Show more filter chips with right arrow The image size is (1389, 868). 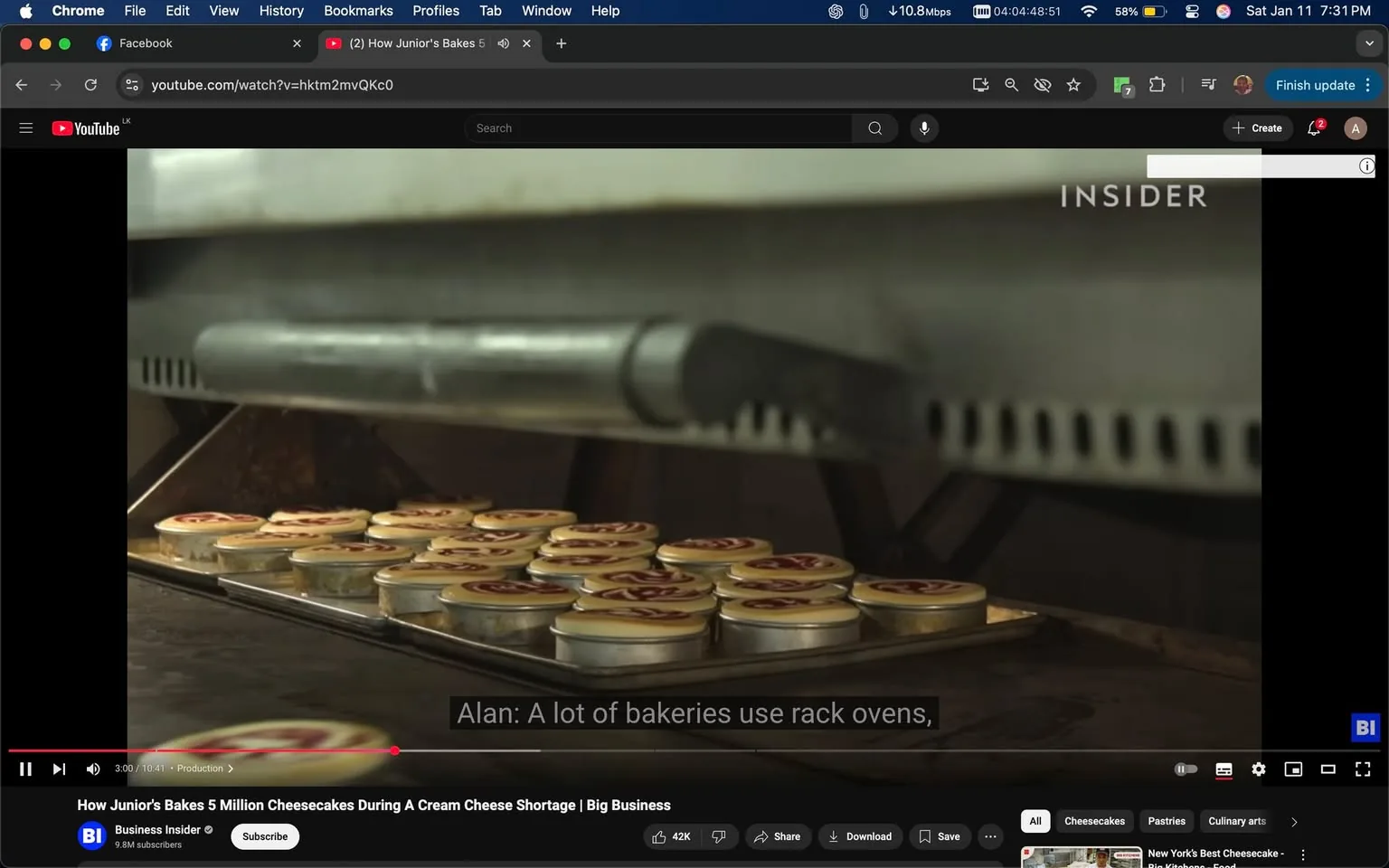click(1293, 822)
